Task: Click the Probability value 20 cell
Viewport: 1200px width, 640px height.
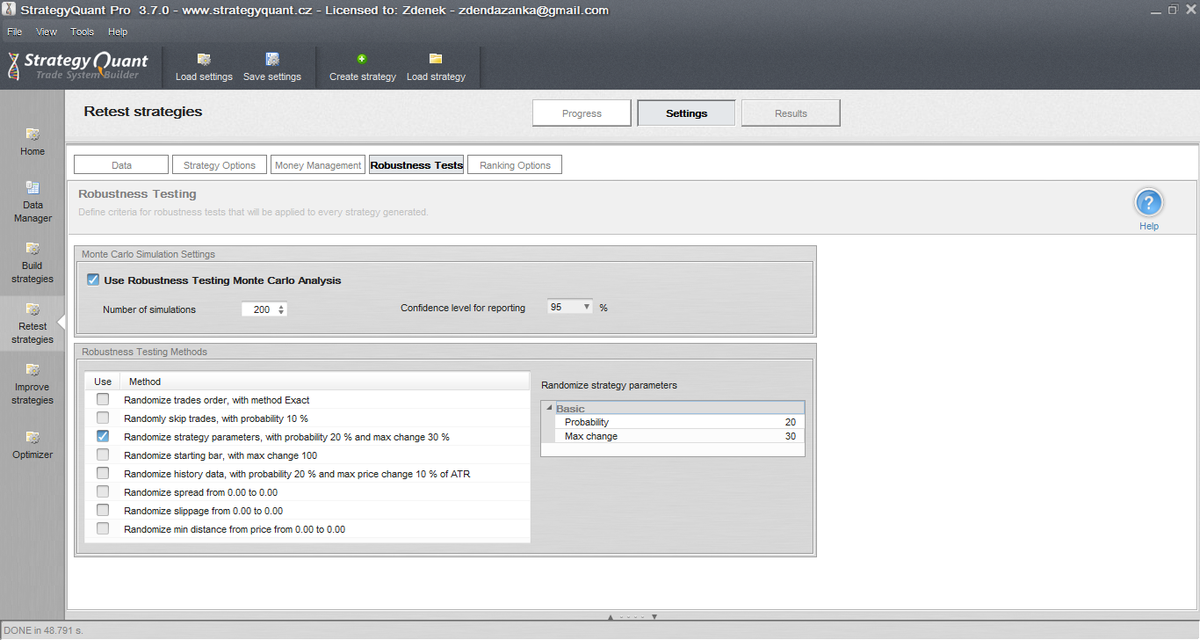Action: click(x=790, y=422)
